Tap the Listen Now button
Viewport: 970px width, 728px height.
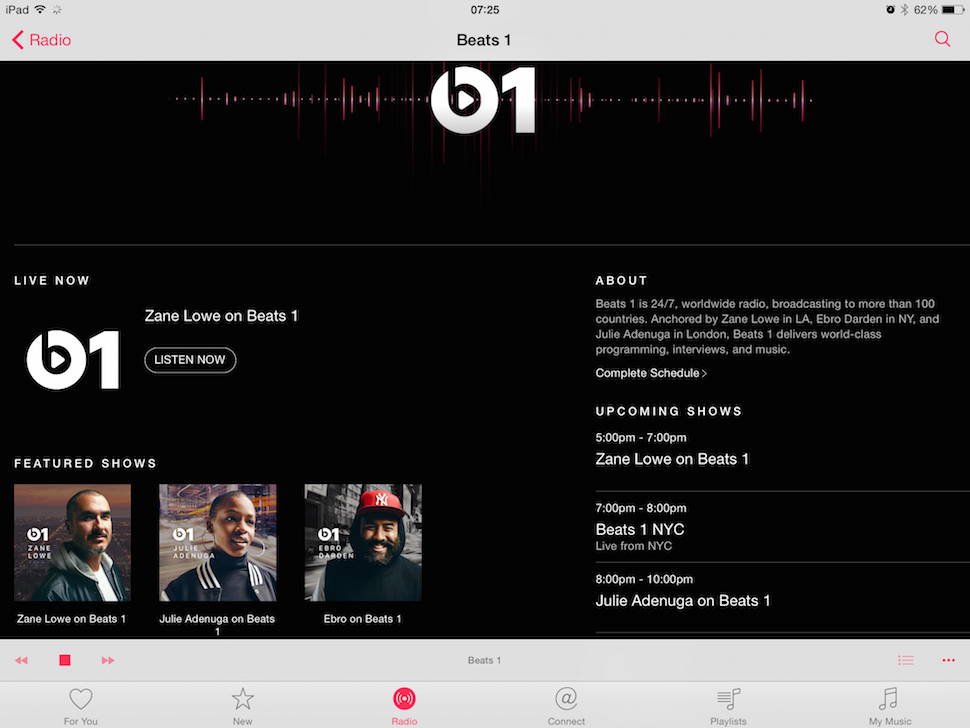coord(190,360)
